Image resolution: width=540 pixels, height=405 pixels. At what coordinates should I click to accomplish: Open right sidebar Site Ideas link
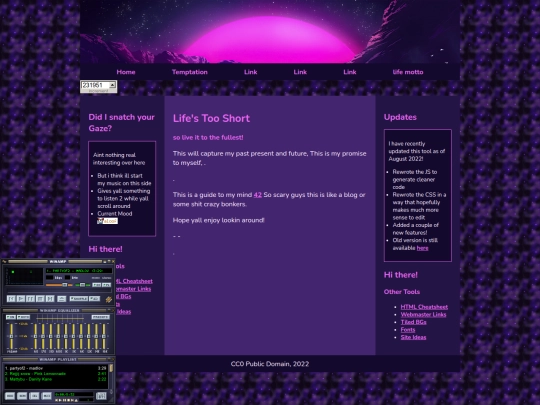(413, 337)
